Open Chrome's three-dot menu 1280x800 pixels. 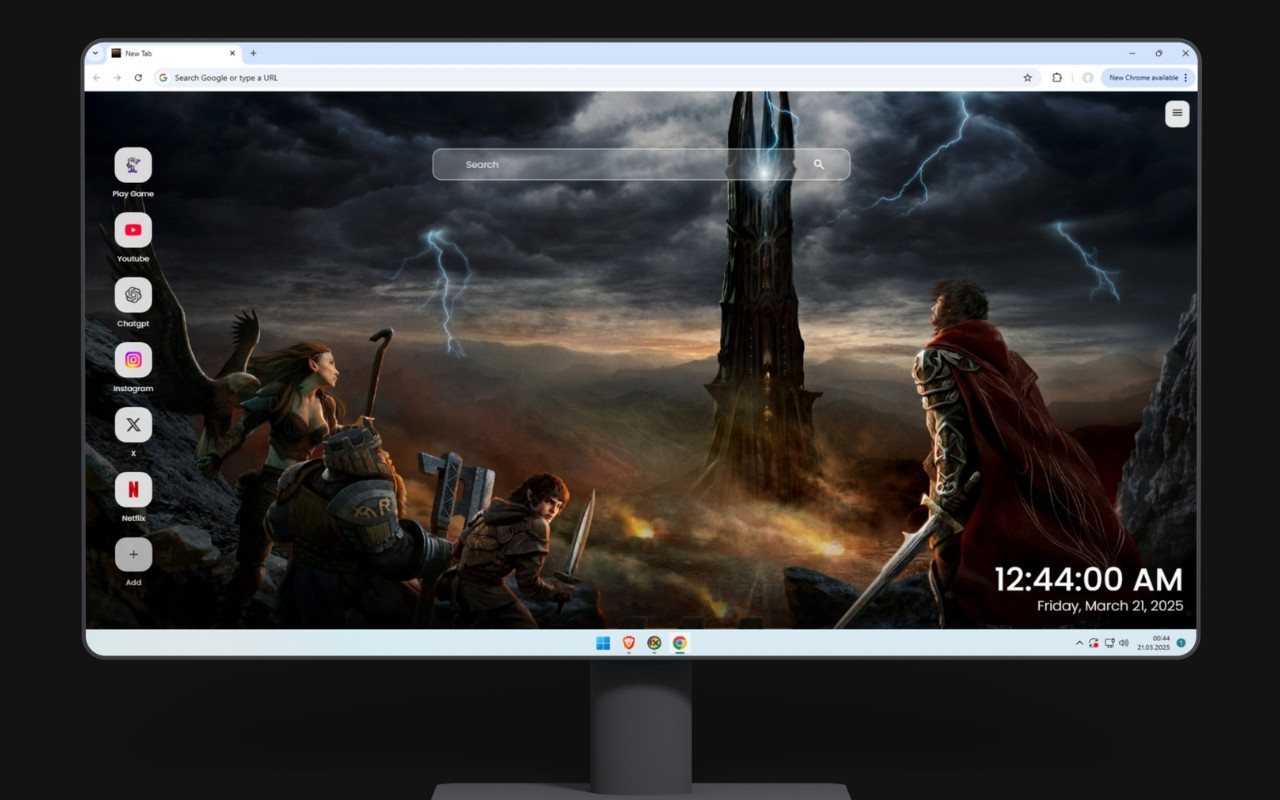1185,77
